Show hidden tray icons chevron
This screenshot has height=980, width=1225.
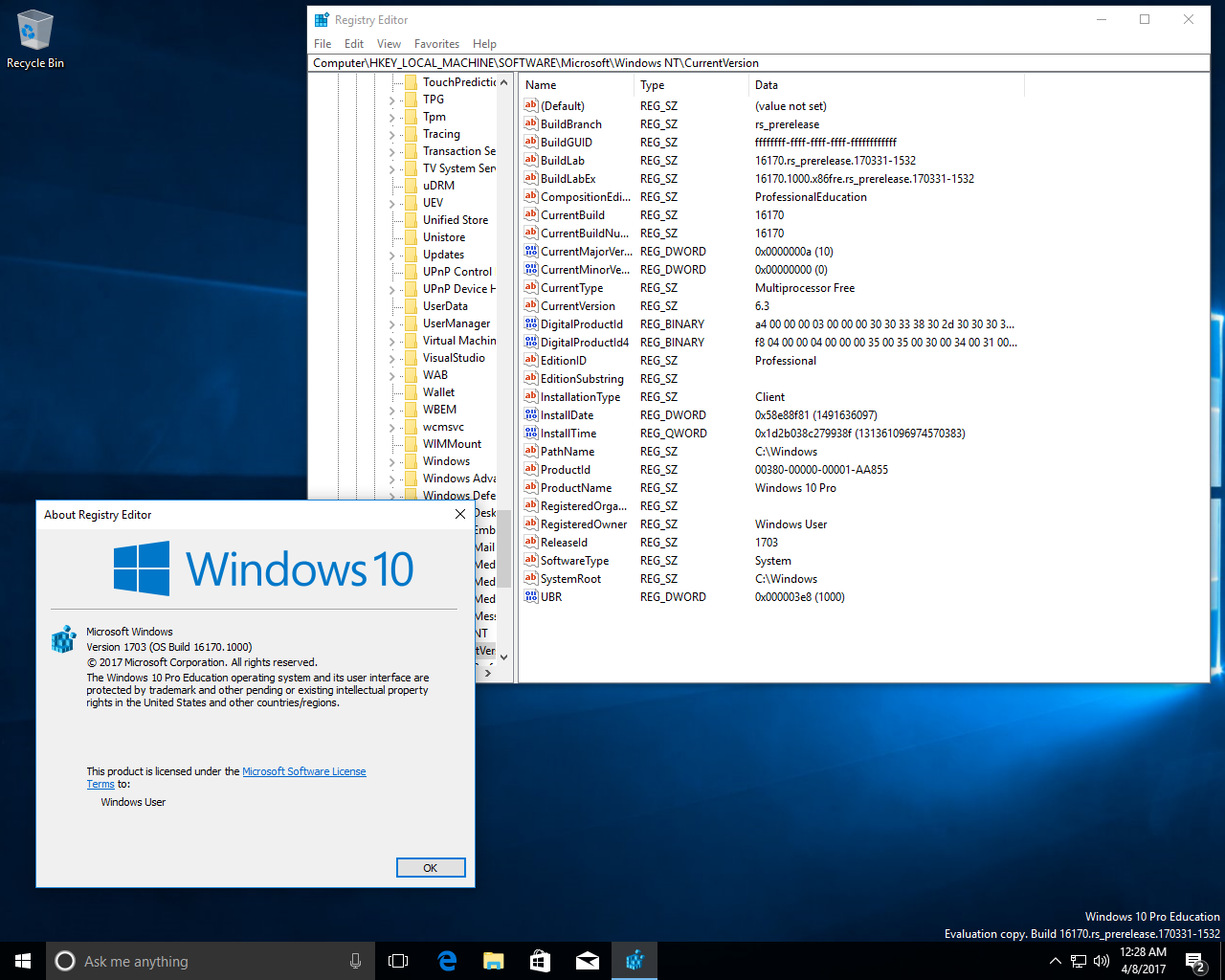pyautogui.click(x=1055, y=961)
